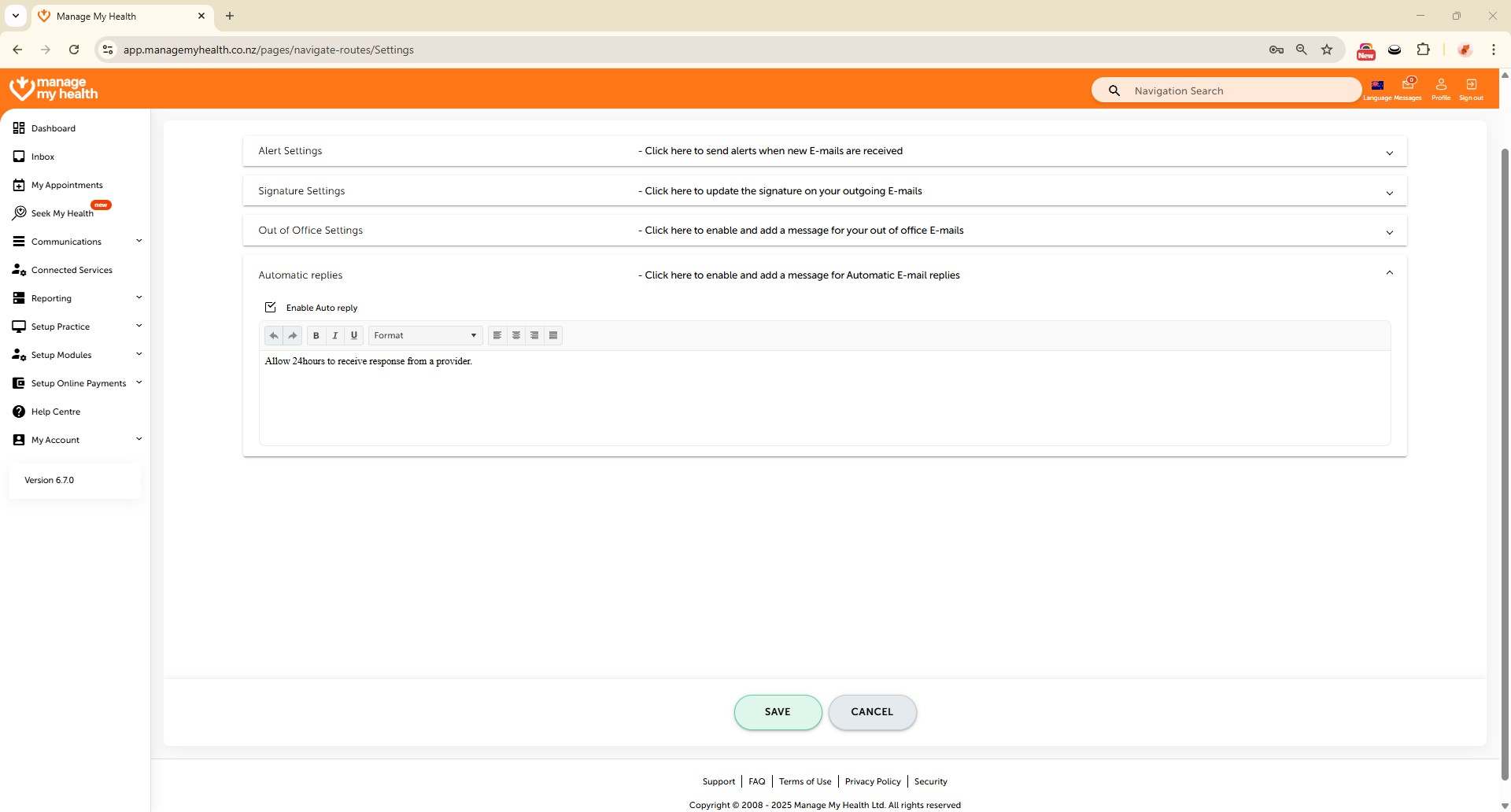This screenshot has height=812, width=1511.
Task: Open the Privacy Policy footer link
Action: 873,781
